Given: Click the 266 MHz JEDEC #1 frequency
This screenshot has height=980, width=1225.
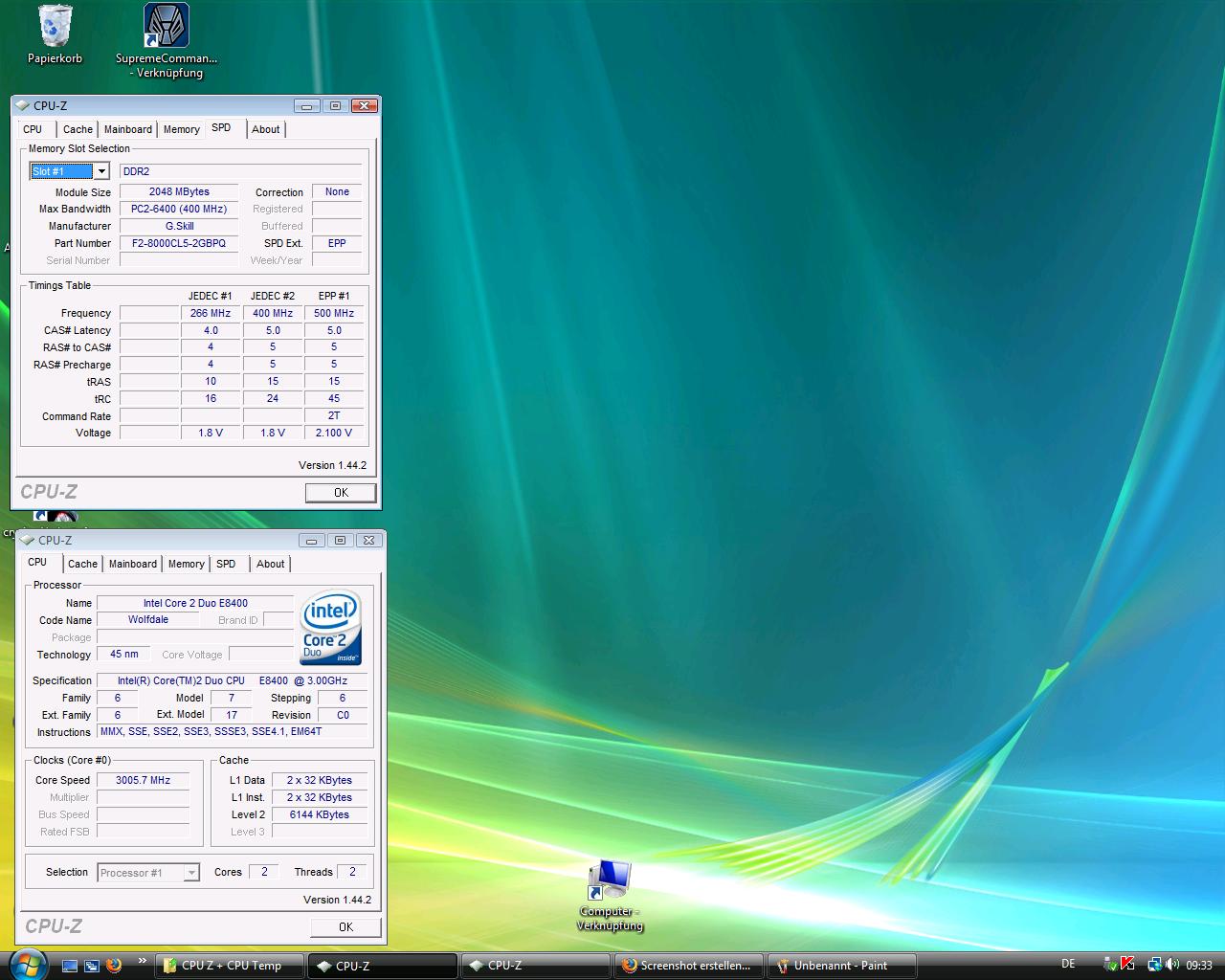Looking at the screenshot, I should pos(211,313).
